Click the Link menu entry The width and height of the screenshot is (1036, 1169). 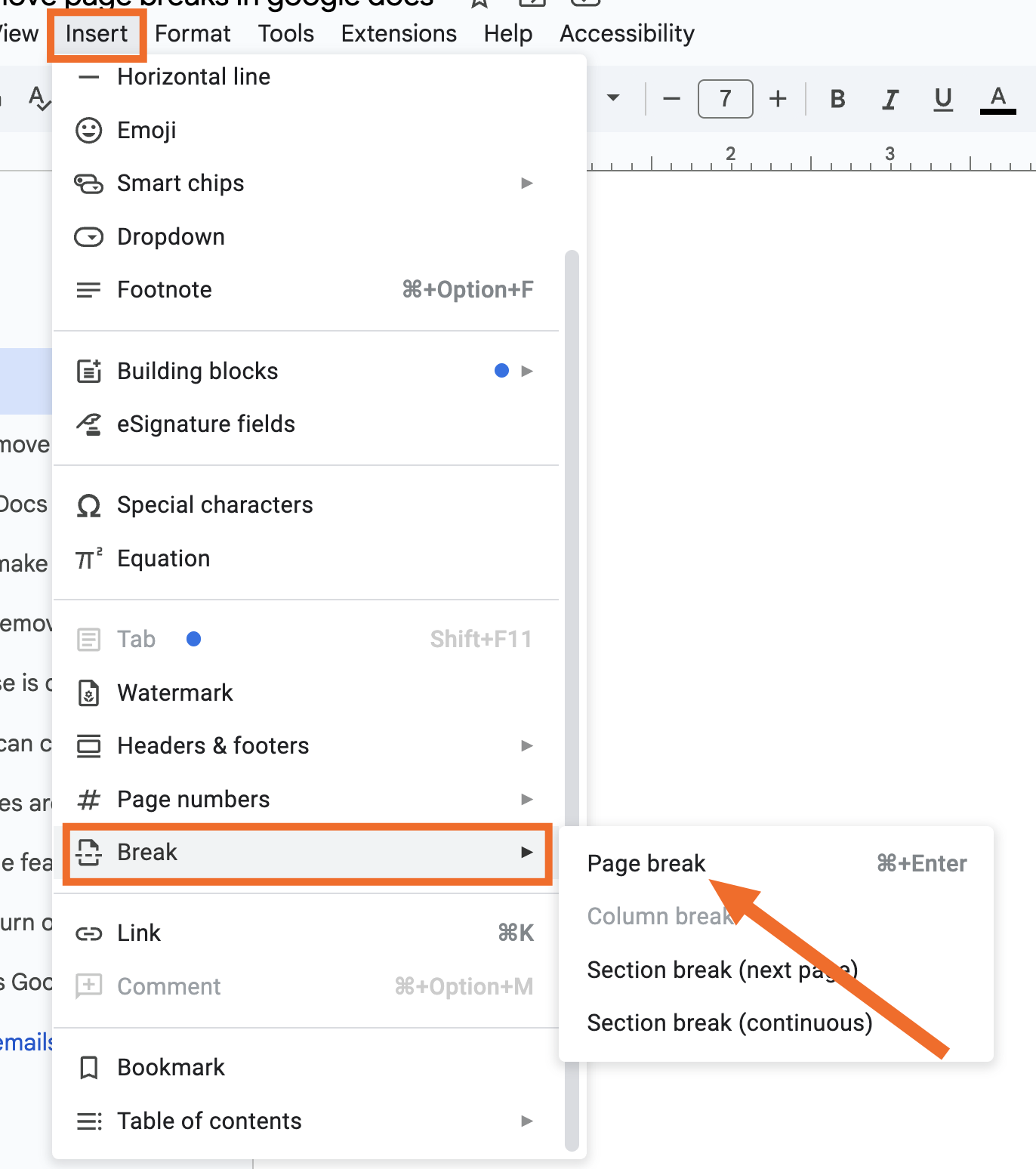305,933
